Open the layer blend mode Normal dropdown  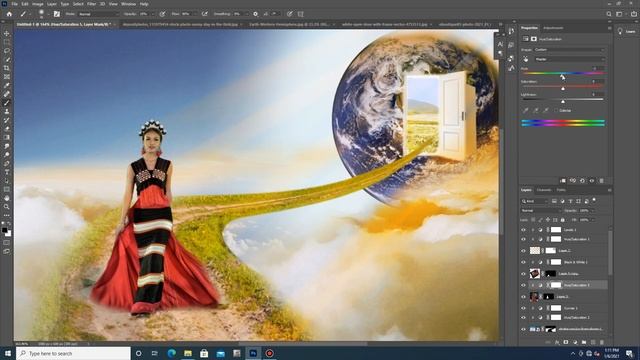[541, 211]
